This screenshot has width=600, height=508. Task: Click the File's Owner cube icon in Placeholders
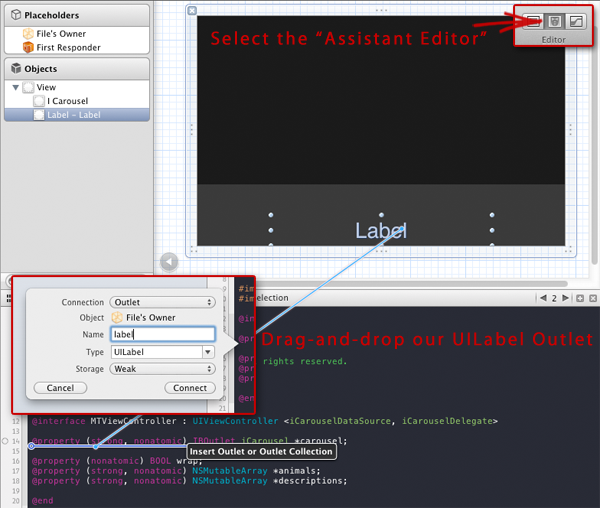pos(28,34)
